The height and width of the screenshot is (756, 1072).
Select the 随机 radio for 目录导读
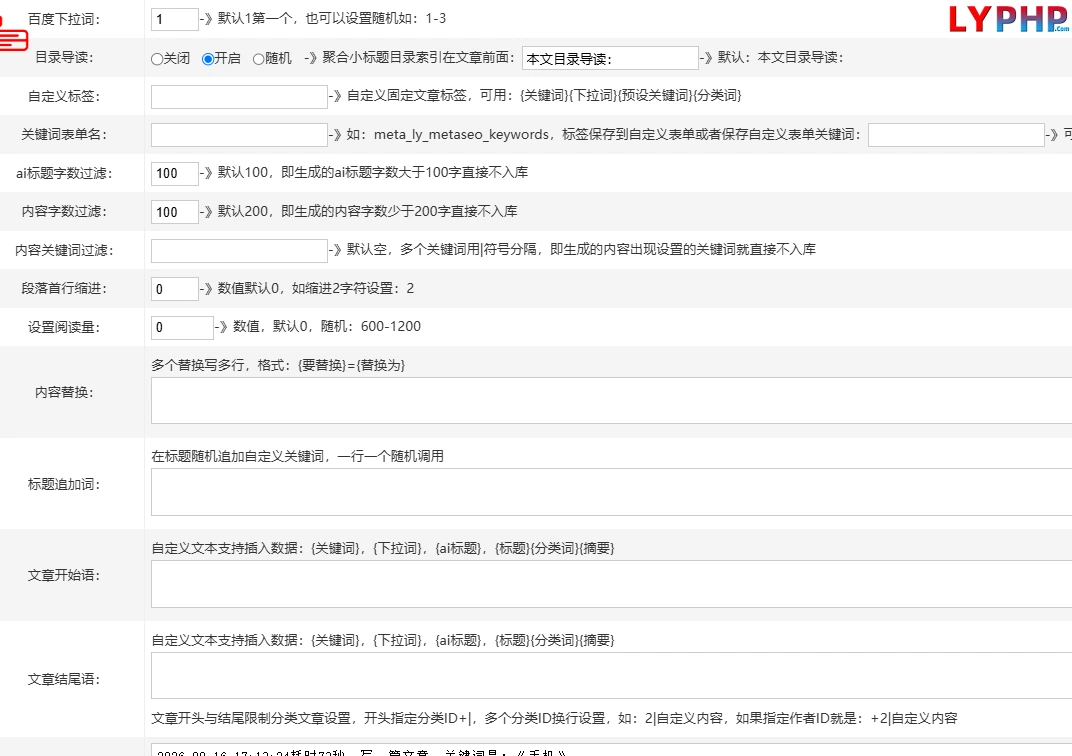pyautogui.click(x=258, y=59)
